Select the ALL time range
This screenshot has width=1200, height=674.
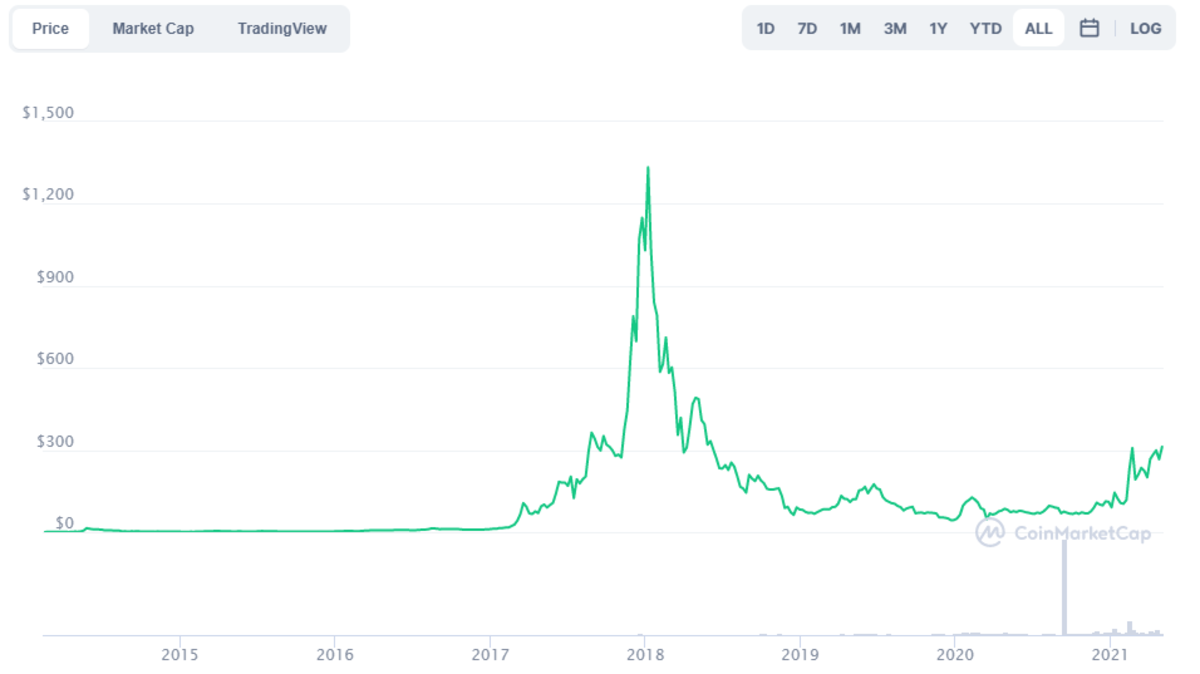pyautogui.click(x=1038, y=28)
